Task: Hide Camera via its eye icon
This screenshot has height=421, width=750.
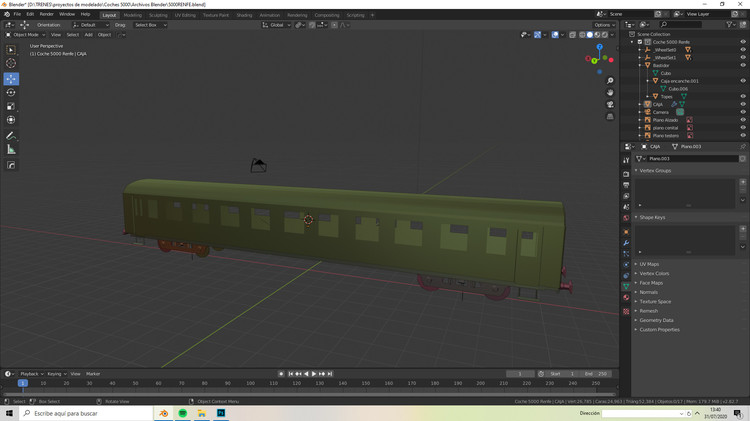Action: (x=743, y=112)
